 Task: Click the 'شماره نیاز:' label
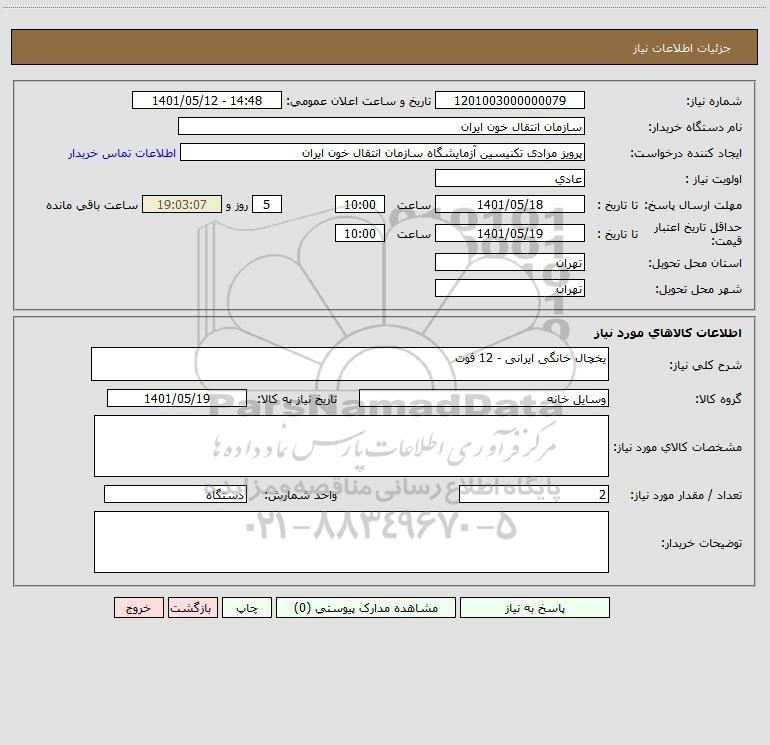(x=714, y=102)
